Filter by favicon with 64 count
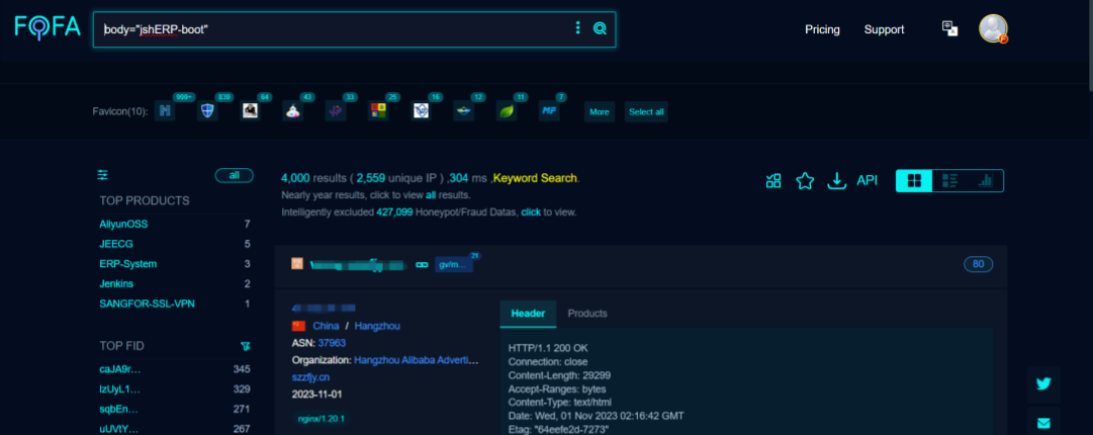Viewport: 1093px width, 435px height. (x=250, y=110)
